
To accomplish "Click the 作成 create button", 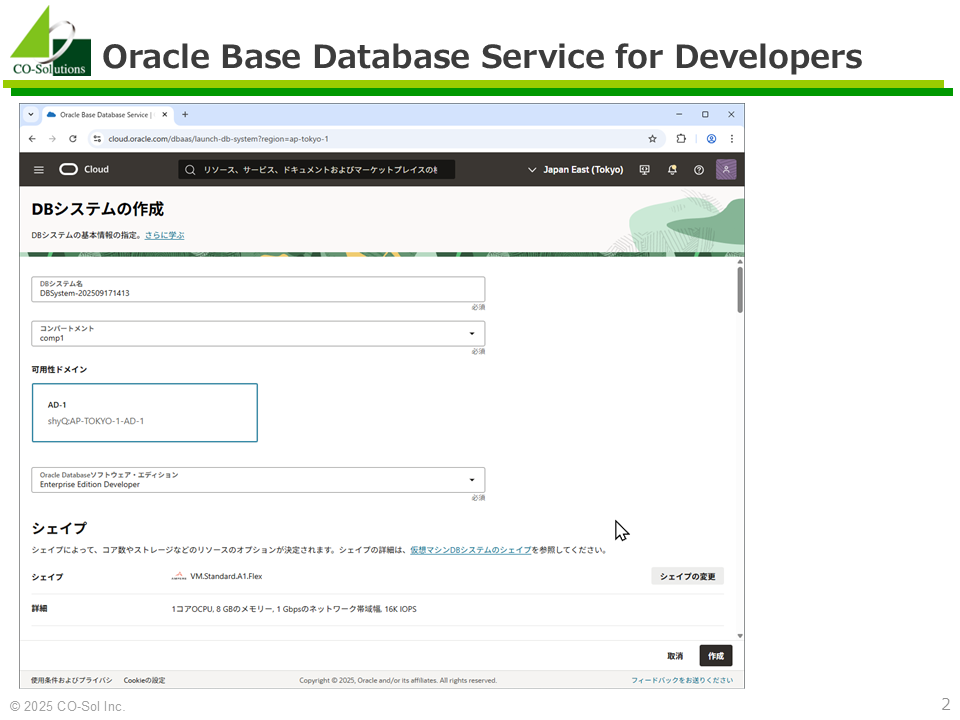I will tap(716, 656).
